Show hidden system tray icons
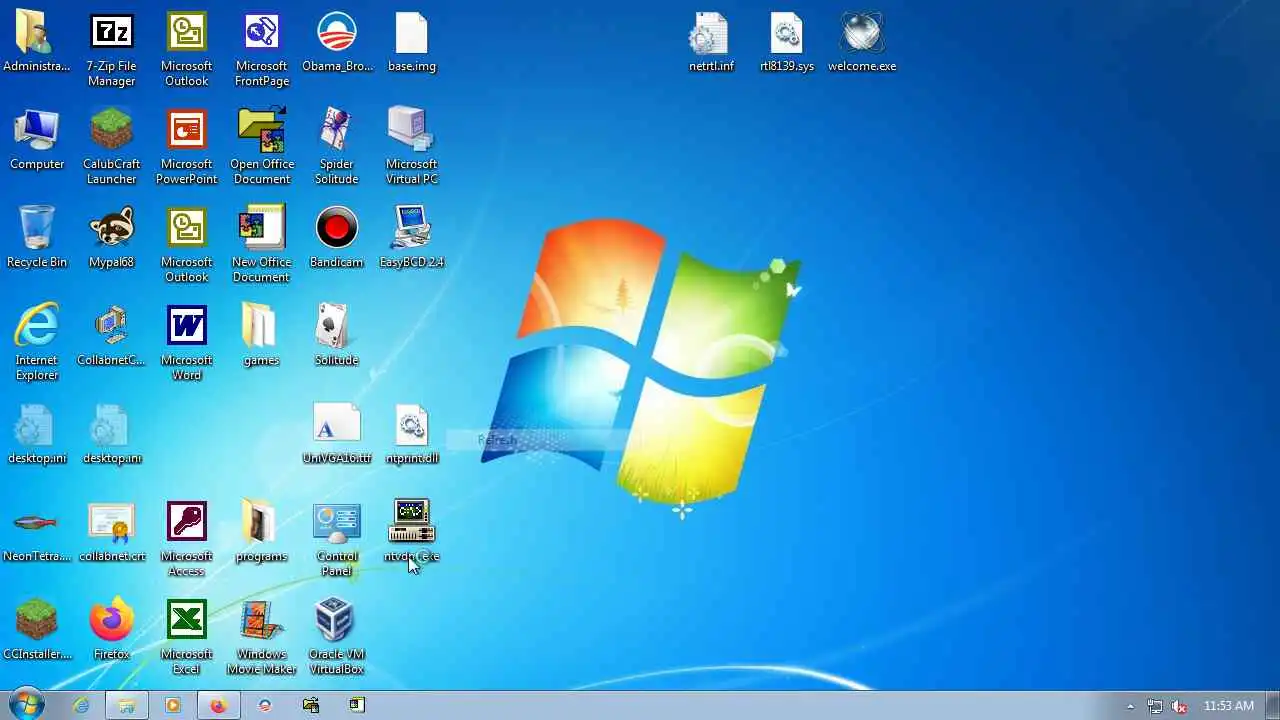This screenshot has width=1280, height=720. tap(1131, 706)
